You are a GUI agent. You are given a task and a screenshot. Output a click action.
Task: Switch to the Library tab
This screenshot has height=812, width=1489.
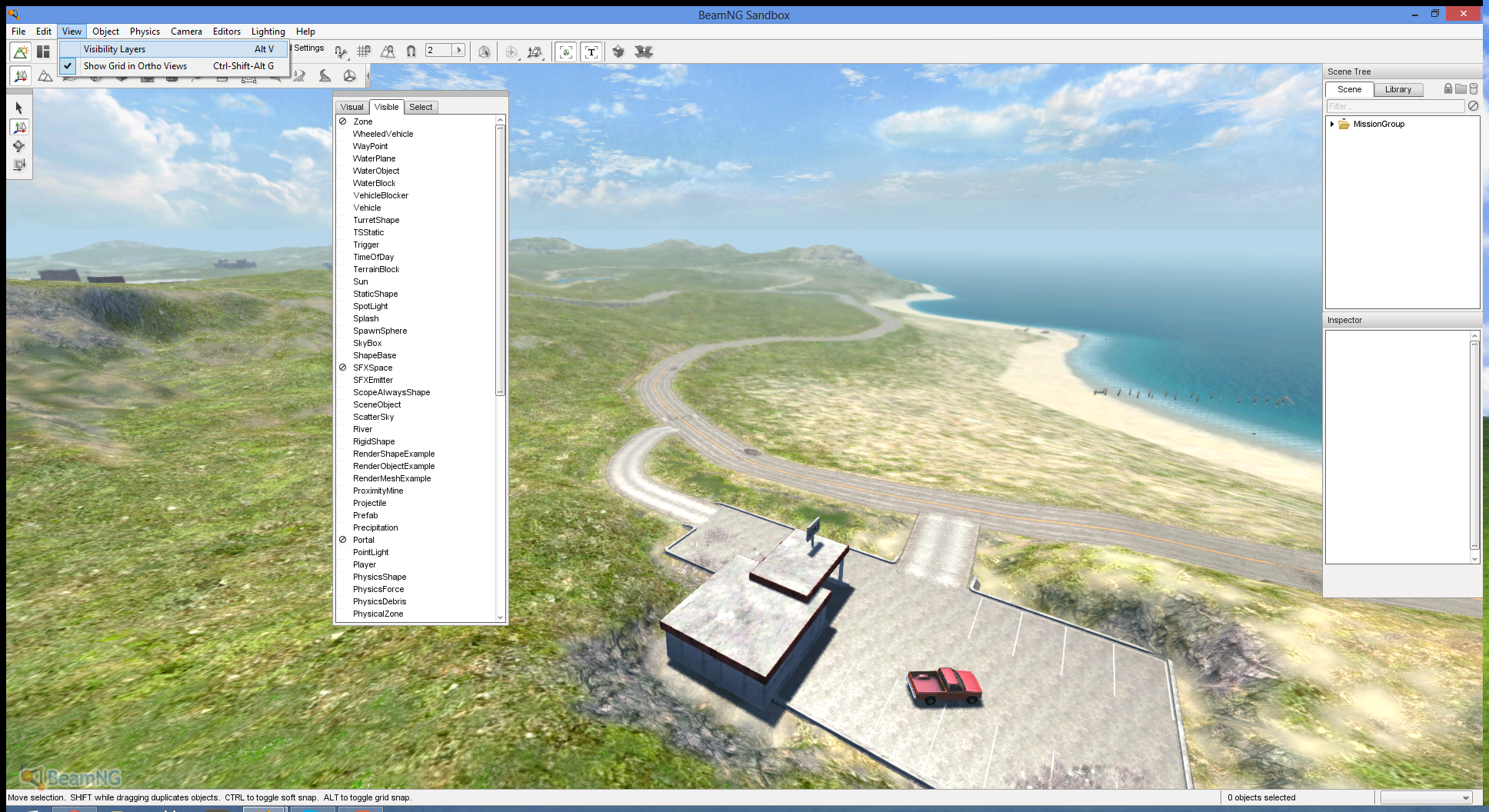(1397, 89)
